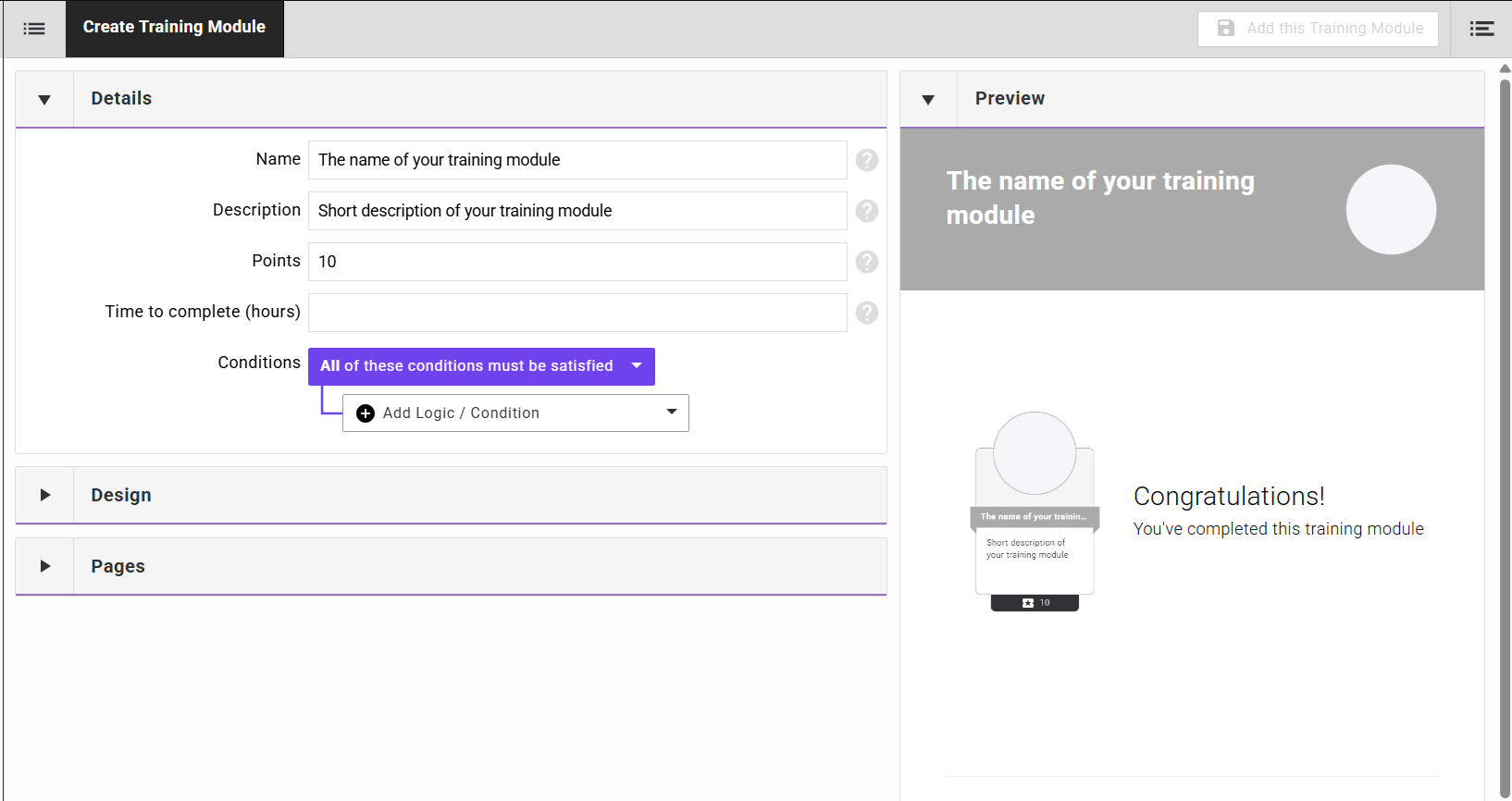Click the plus icon in Add Logic
This screenshot has width=1512, height=801.
tap(366, 413)
